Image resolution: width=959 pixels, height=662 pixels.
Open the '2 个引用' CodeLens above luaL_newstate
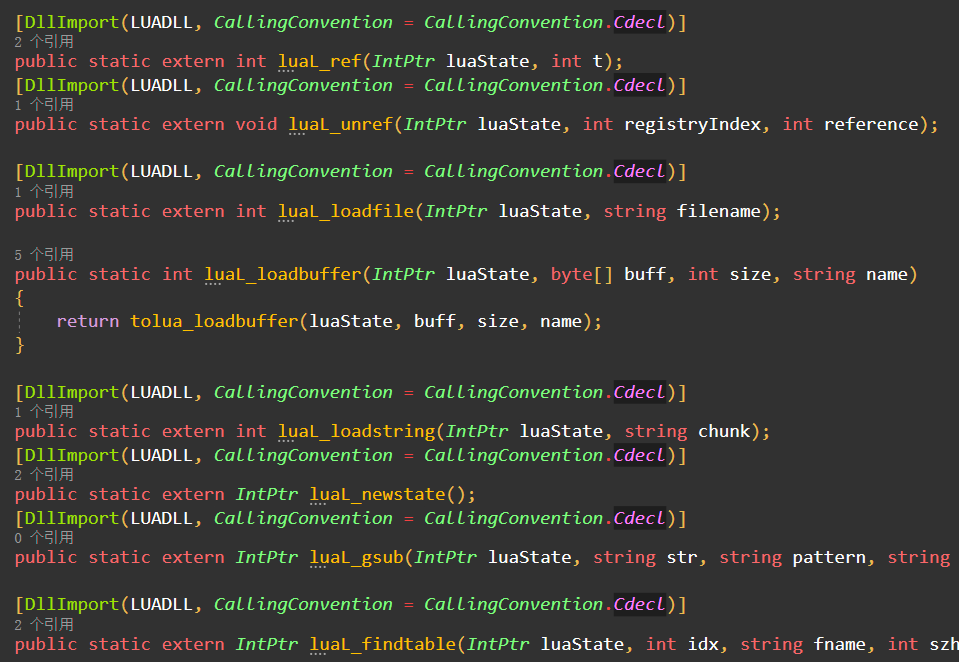[44, 475]
